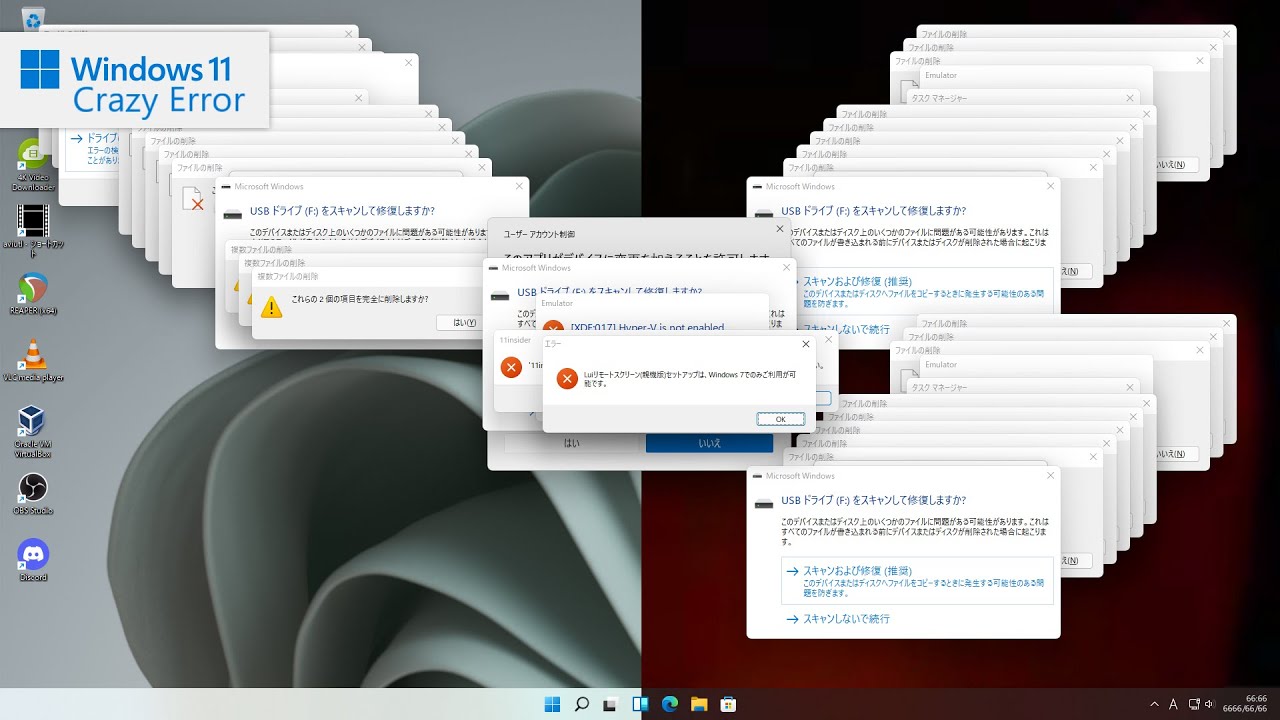Click red error icon in エラー dialog
Viewport: 1280px width, 720px height.
coord(567,379)
